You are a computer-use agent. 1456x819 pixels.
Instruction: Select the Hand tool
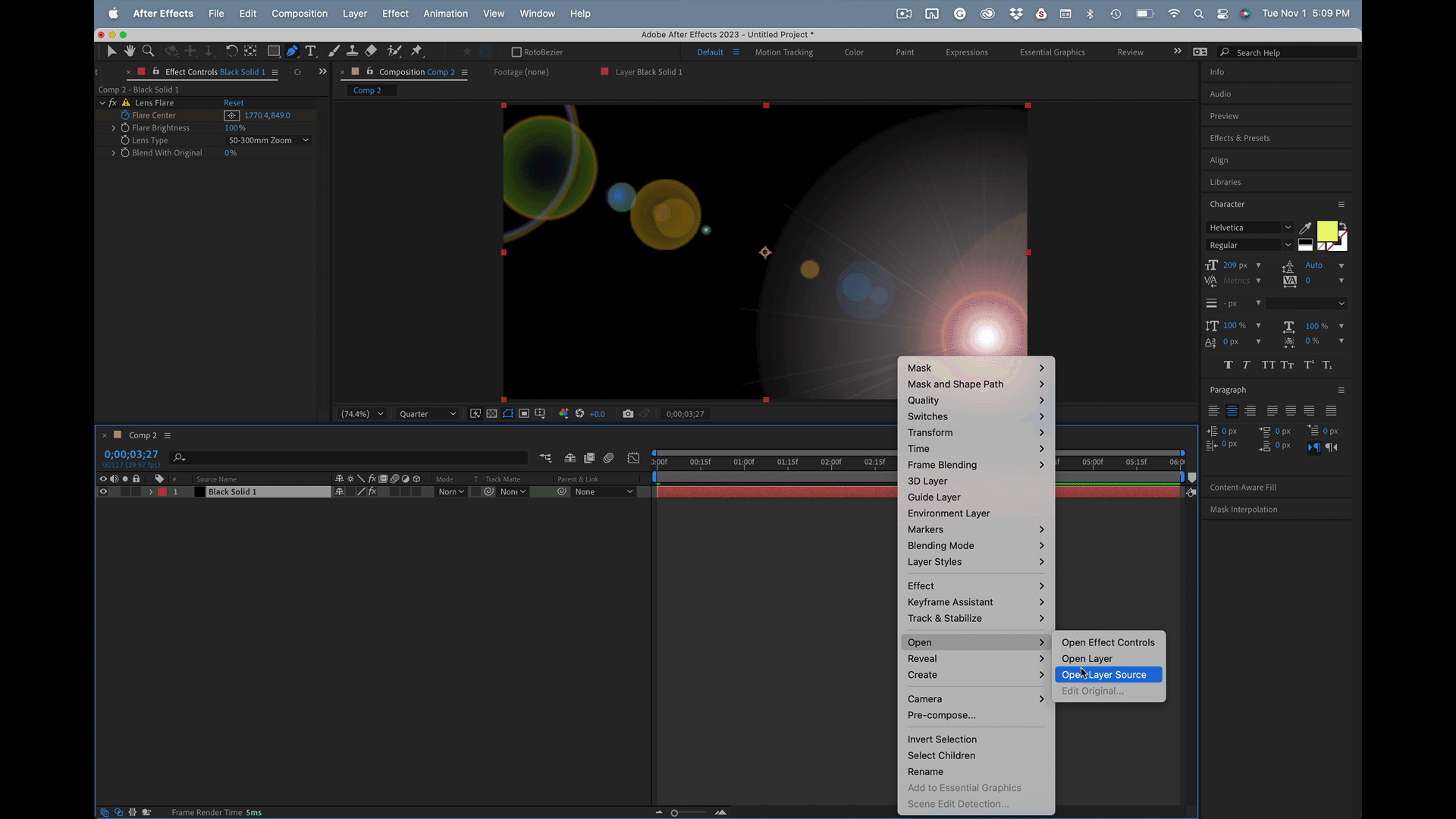pyautogui.click(x=130, y=51)
